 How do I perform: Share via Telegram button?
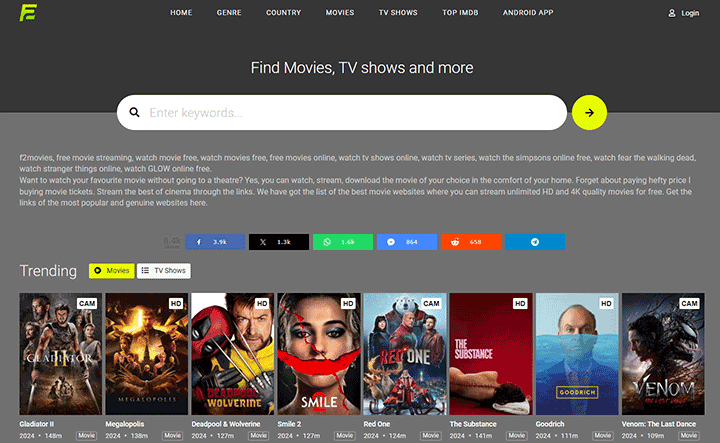point(534,242)
